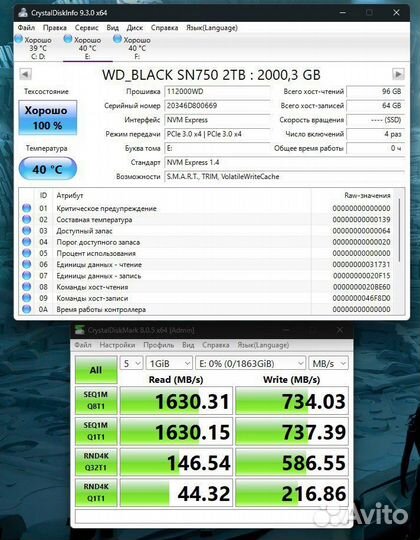Open the Язык(Language) menu in CrystalDiskInfo
Image resolution: width=420 pixels, height=540 pixels.
pyautogui.click(x=212, y=28)
